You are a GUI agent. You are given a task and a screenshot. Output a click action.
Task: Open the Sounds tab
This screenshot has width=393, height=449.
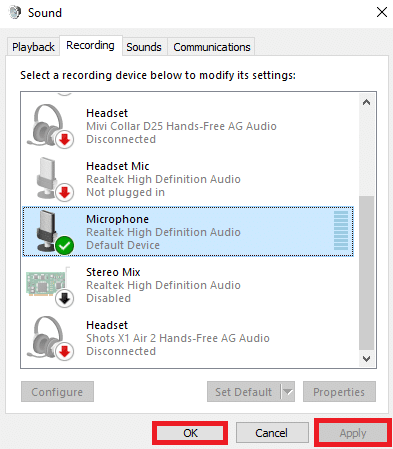point(144,47)
